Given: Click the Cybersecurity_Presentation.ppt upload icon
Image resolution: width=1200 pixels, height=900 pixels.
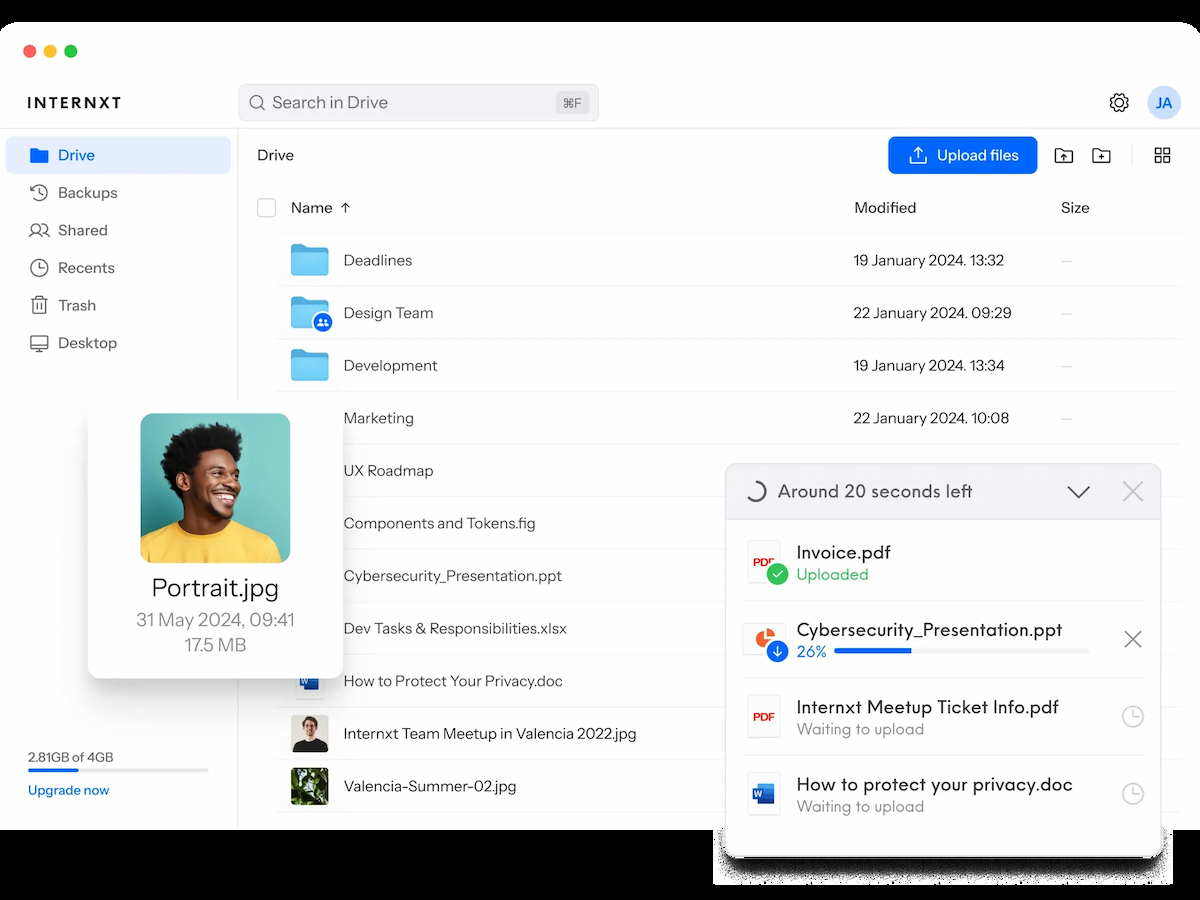Looking at the screenshot, I should tap(766, 641).
